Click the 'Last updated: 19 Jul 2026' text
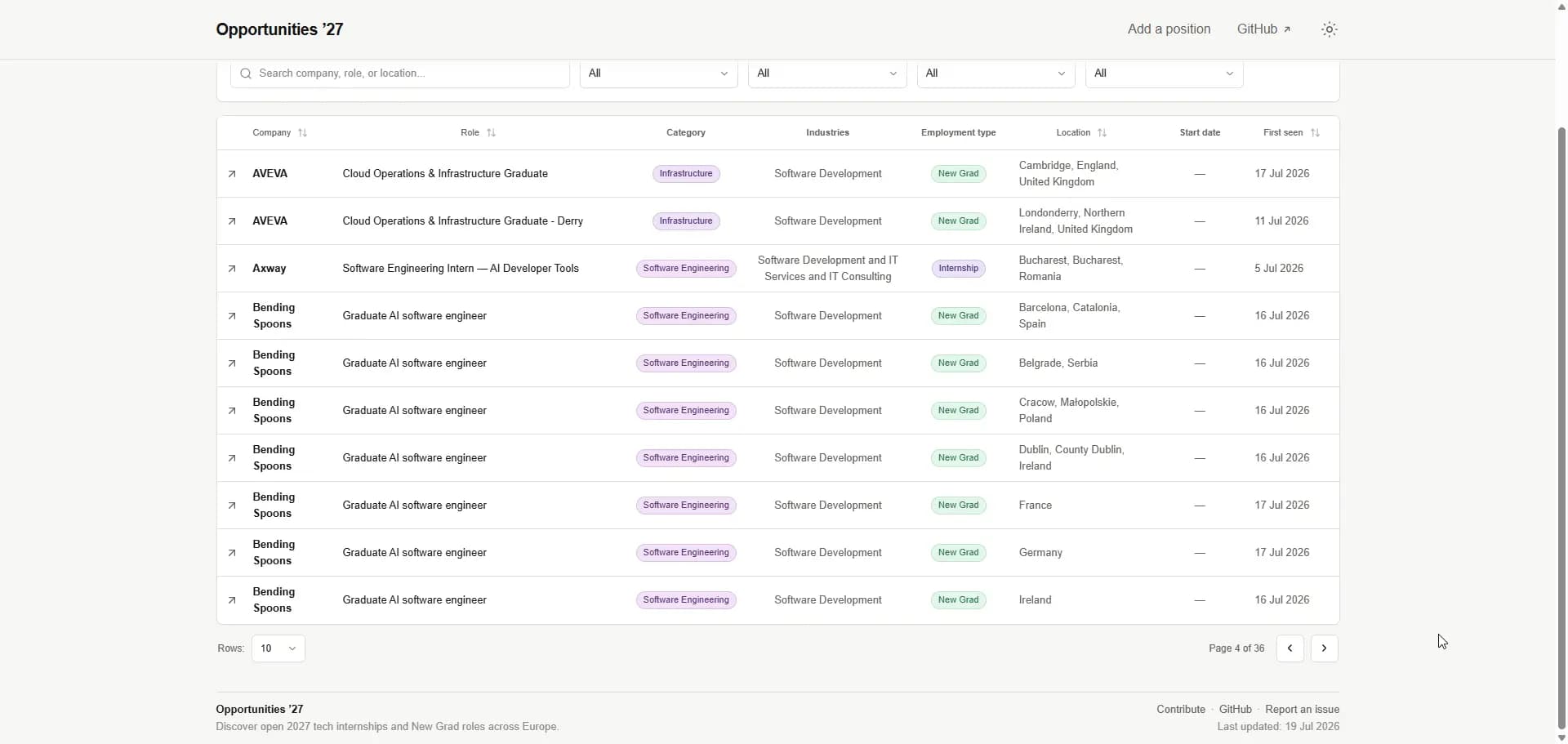Image resolution: width=1568 pixels, height=744 pixels. [1279, 727]
